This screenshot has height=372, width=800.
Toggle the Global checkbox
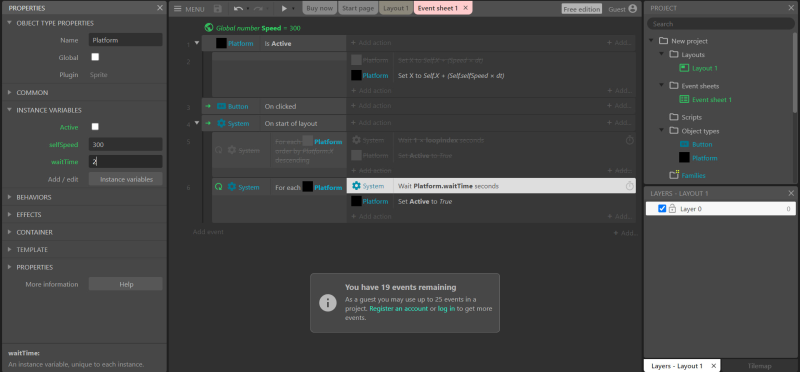pyautogui.click(x=95, y=57)
